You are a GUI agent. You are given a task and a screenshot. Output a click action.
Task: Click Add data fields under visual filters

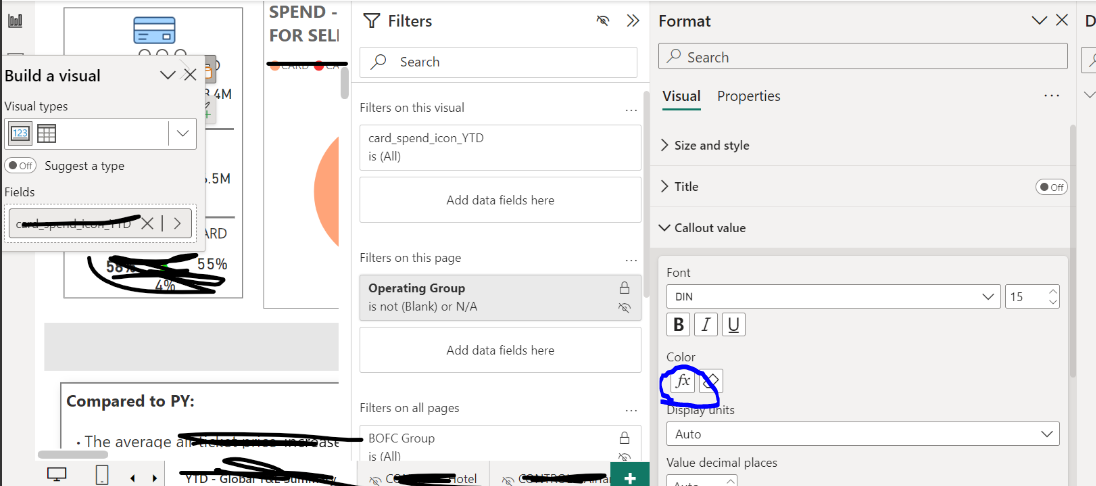500,200
